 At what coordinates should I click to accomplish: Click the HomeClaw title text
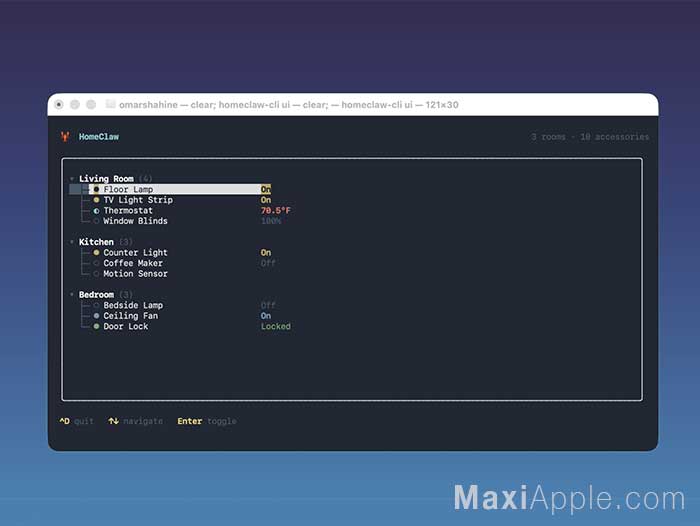click(99, 137)
